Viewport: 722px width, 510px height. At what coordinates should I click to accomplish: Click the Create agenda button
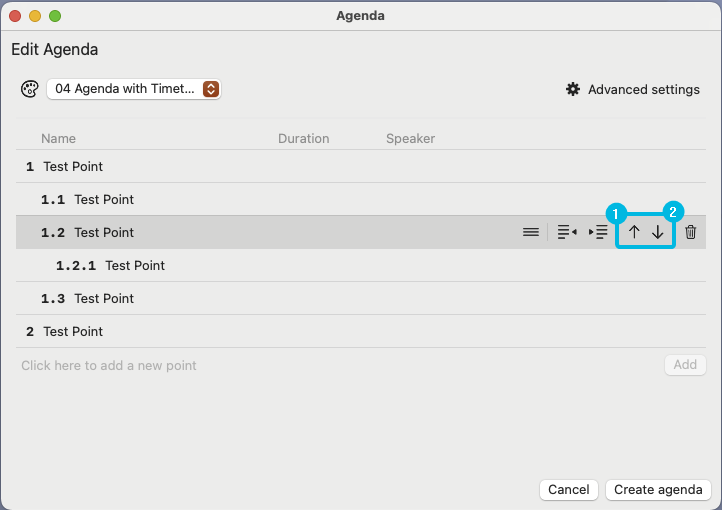click(x=658, y=489)
